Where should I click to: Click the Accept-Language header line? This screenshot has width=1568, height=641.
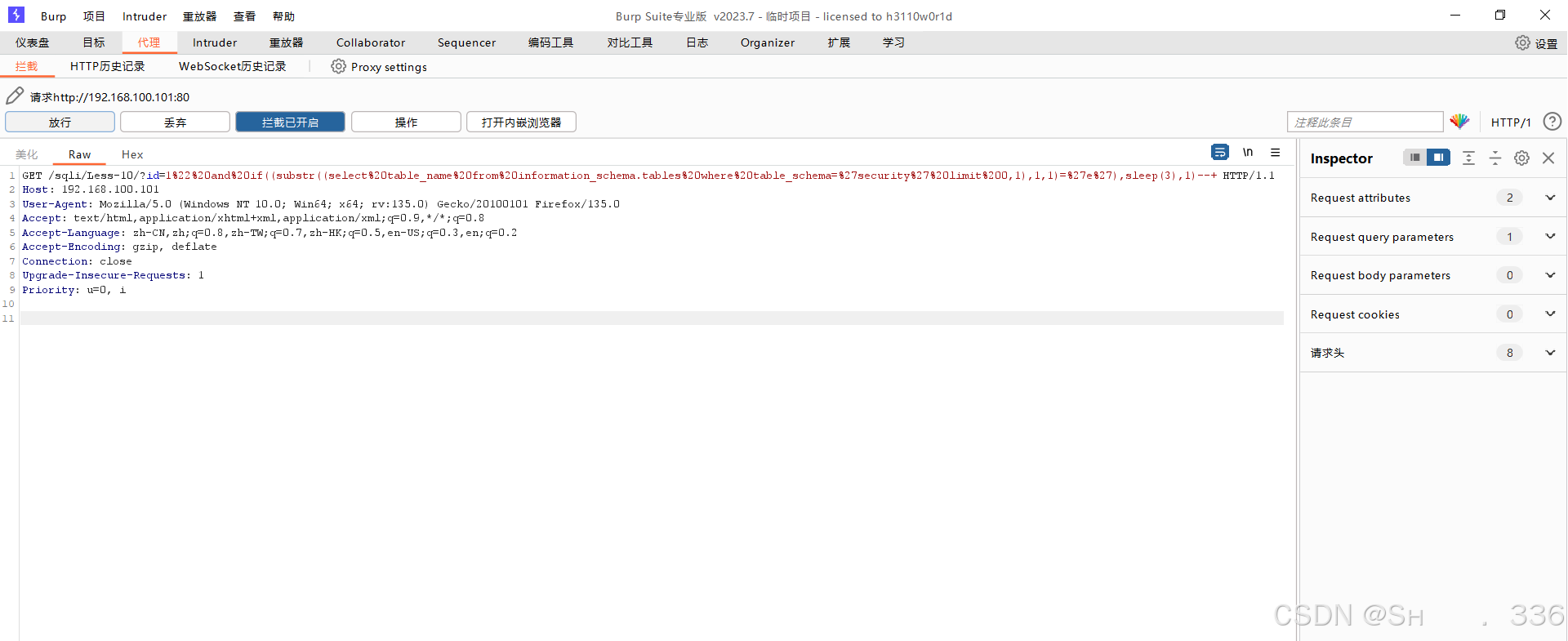[x=269, y=233]
